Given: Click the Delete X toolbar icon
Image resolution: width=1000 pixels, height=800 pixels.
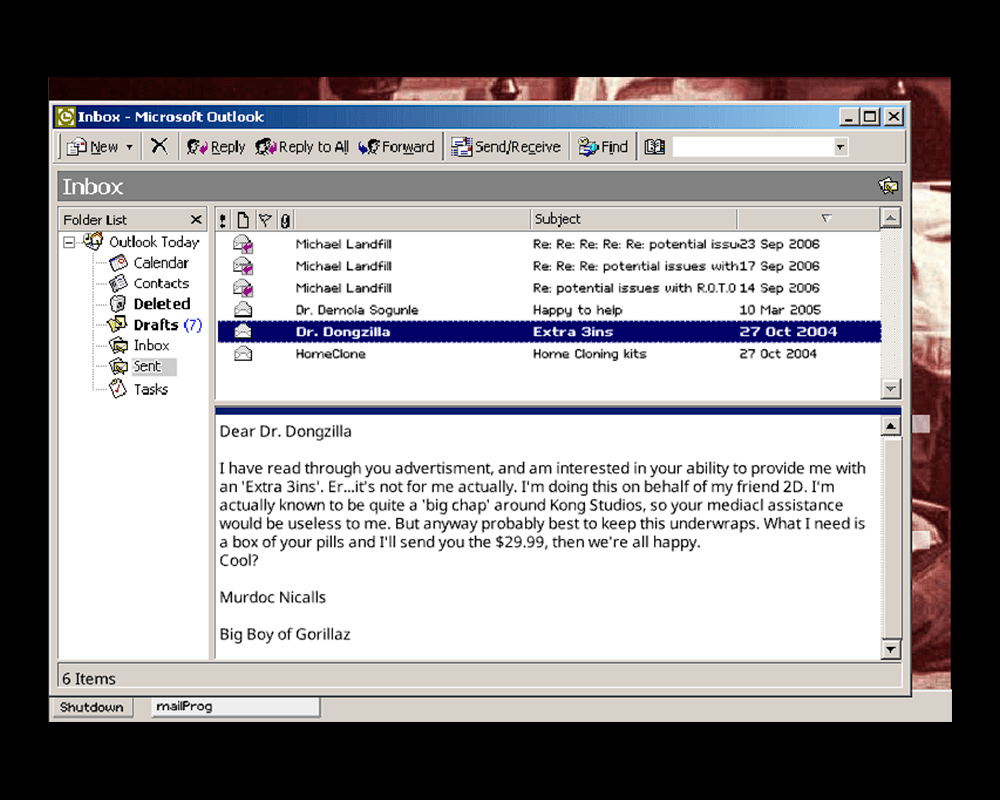Looking at the screenshot, I should click(159, 146).
